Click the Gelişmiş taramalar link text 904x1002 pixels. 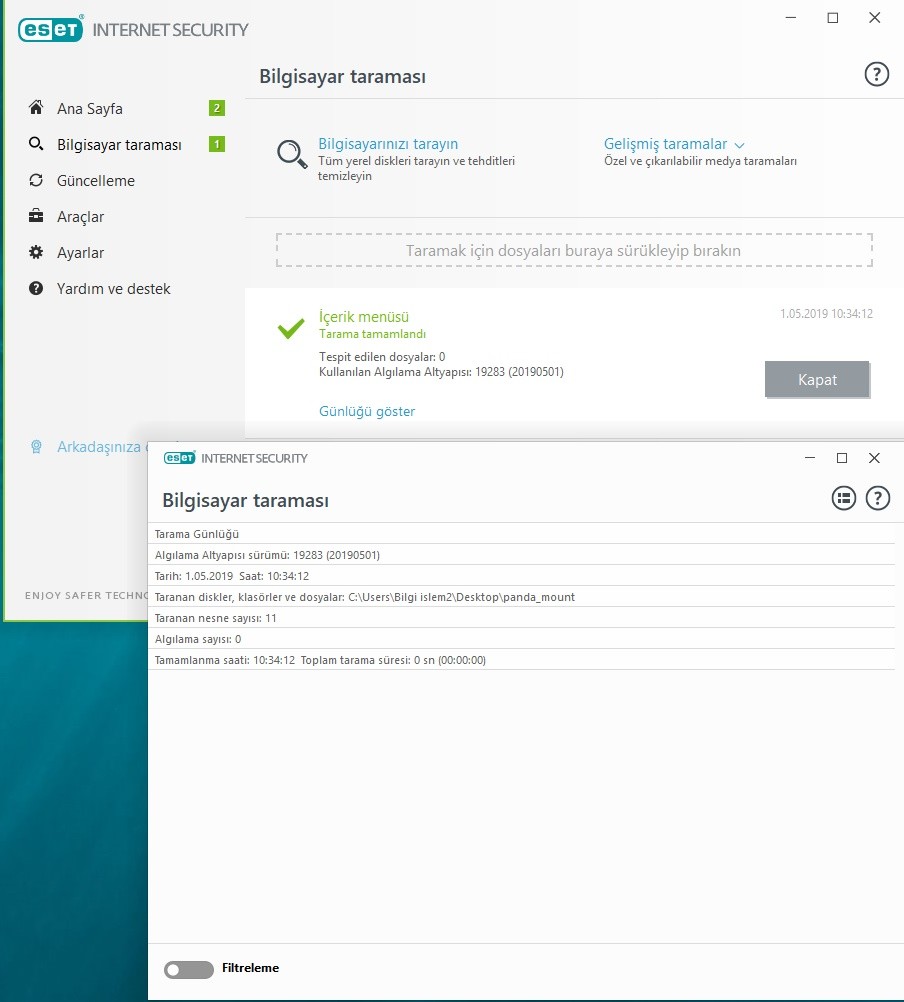(665, 144)
